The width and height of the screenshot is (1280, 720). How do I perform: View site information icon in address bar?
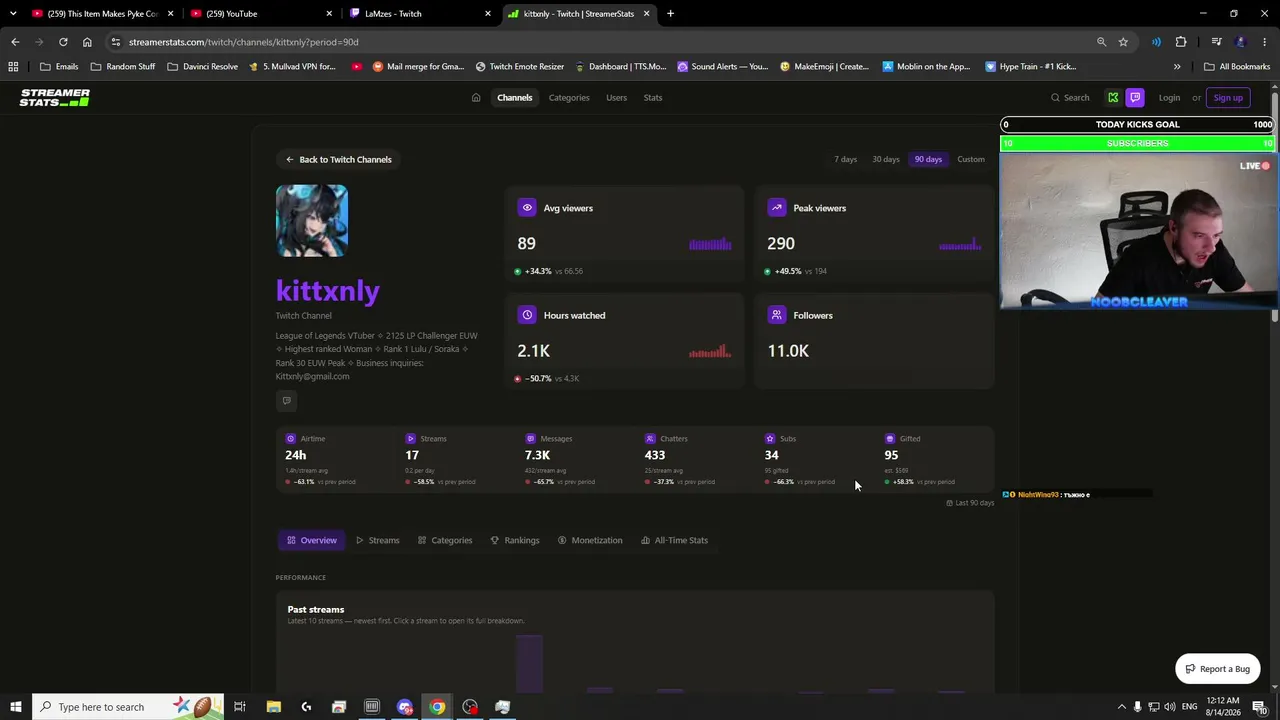coord(116,42)
